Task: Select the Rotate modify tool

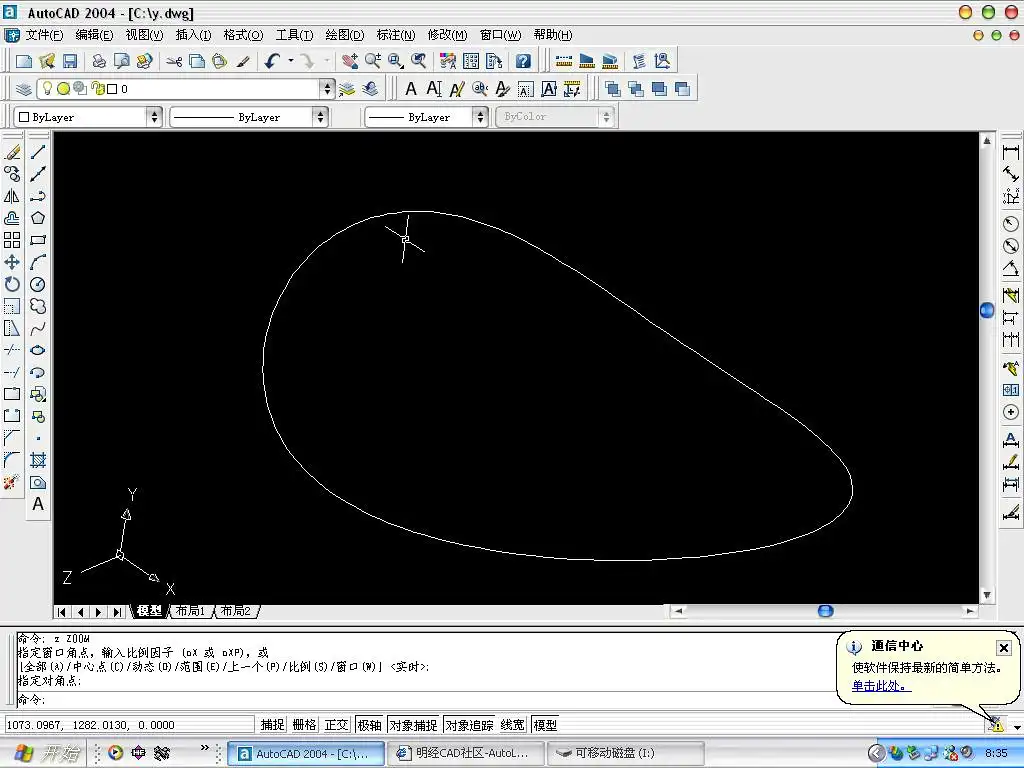Action: (12, 284)
